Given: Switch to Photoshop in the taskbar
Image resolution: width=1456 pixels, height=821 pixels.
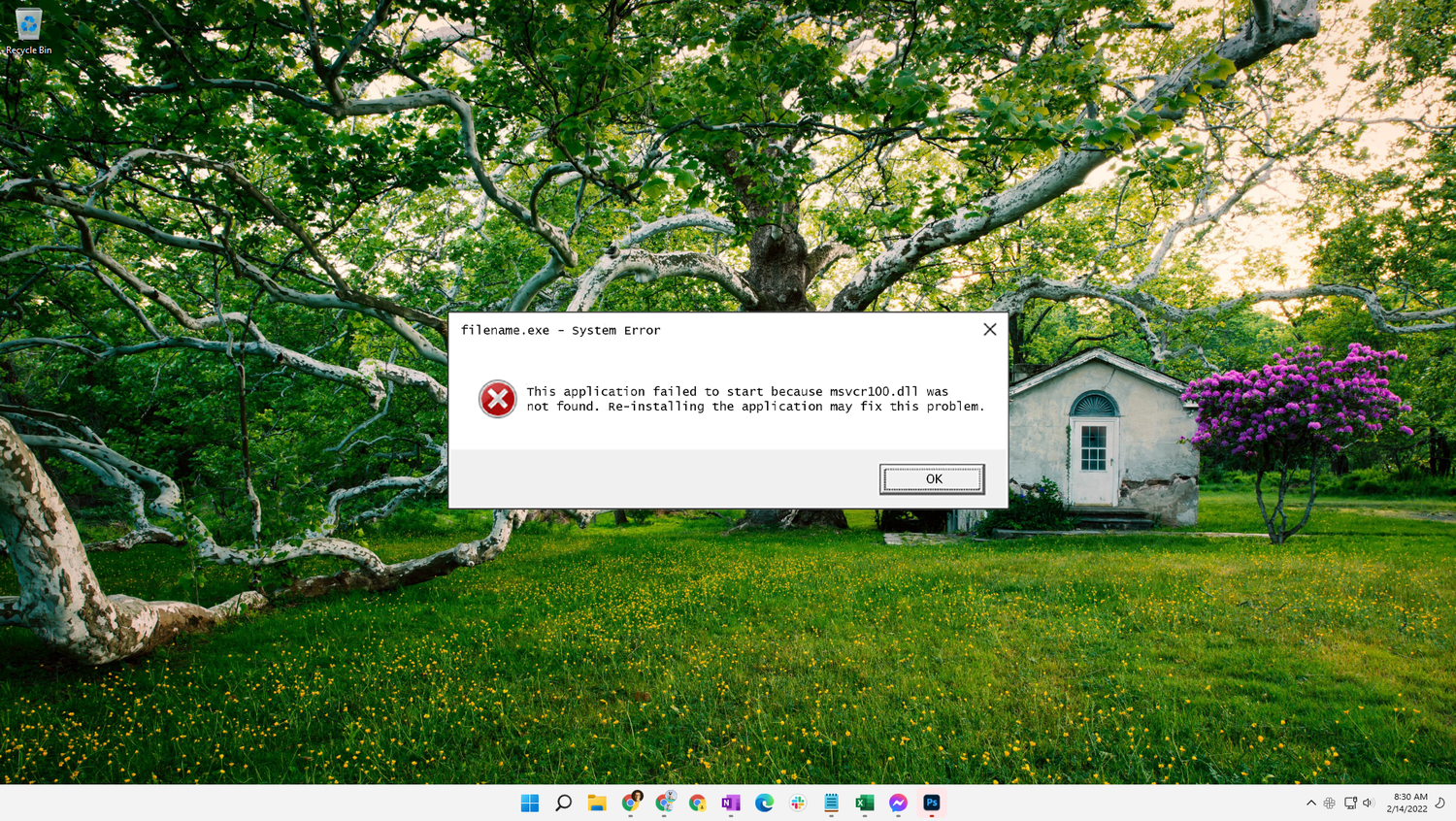Looking at the screenshot, I should [x=932, y=803].
